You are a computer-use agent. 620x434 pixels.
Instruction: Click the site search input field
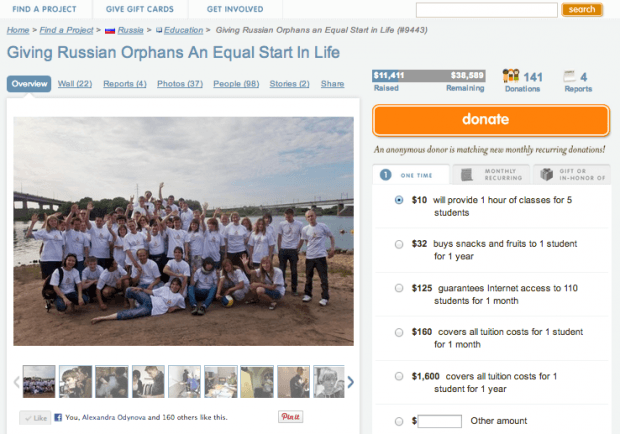486,10
